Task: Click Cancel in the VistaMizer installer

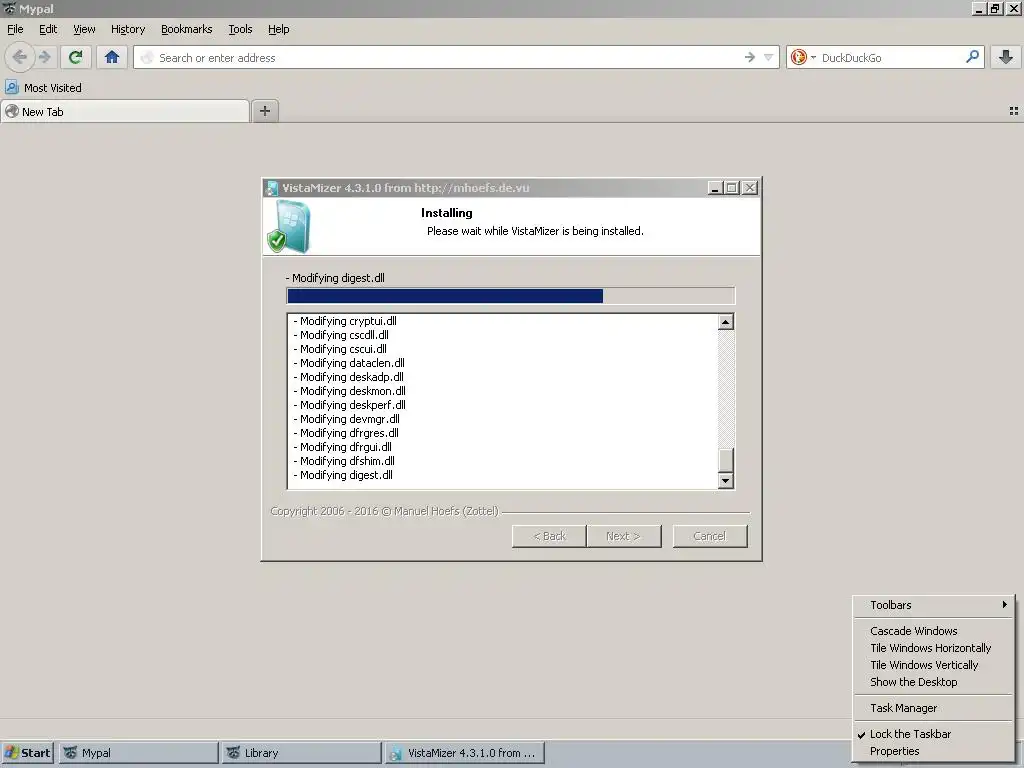Action: (x=710, y=536)
